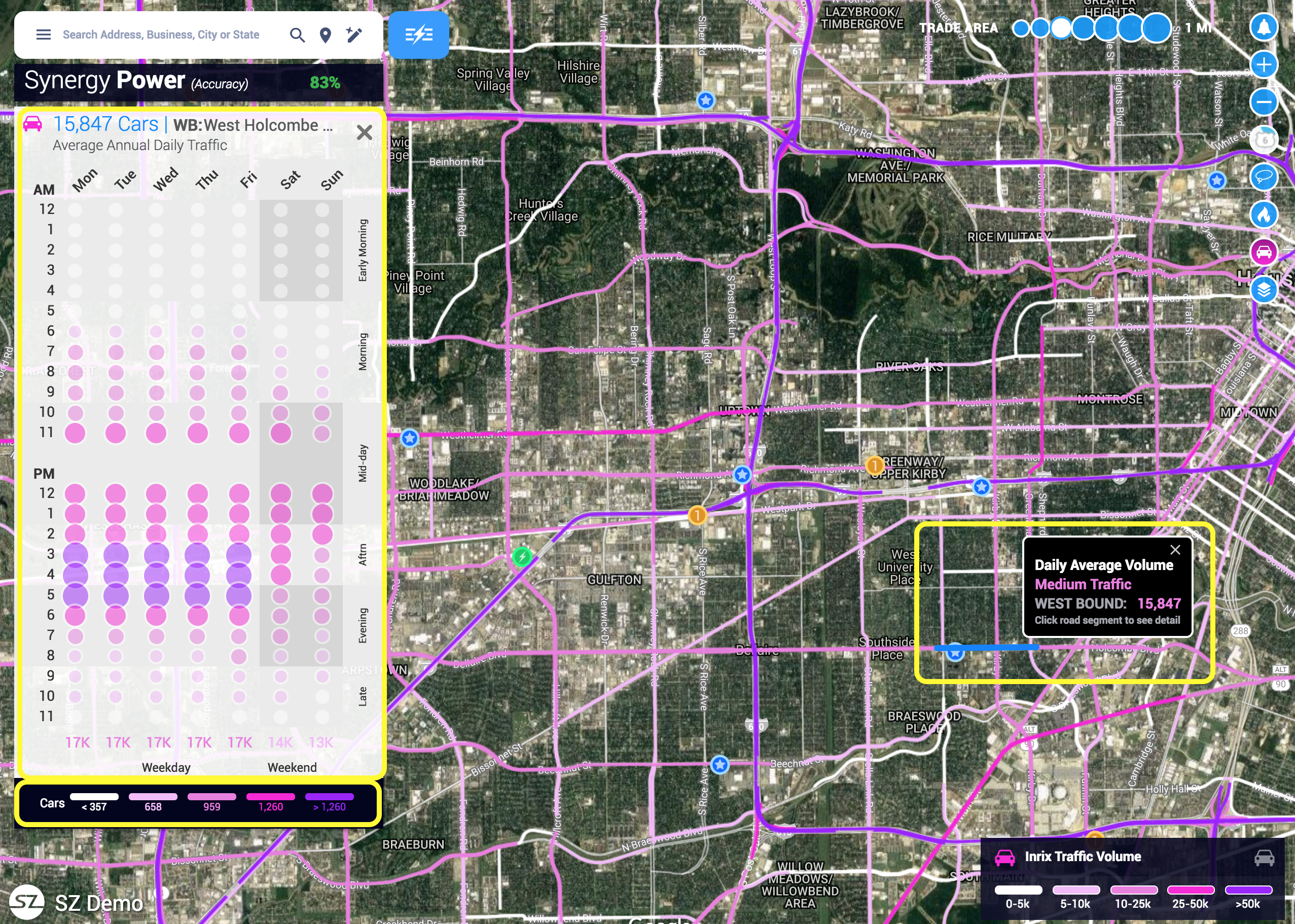Click the Saturday 12 PM traffic bubble
Screen dimensions: 1295x924
(280, 493)
